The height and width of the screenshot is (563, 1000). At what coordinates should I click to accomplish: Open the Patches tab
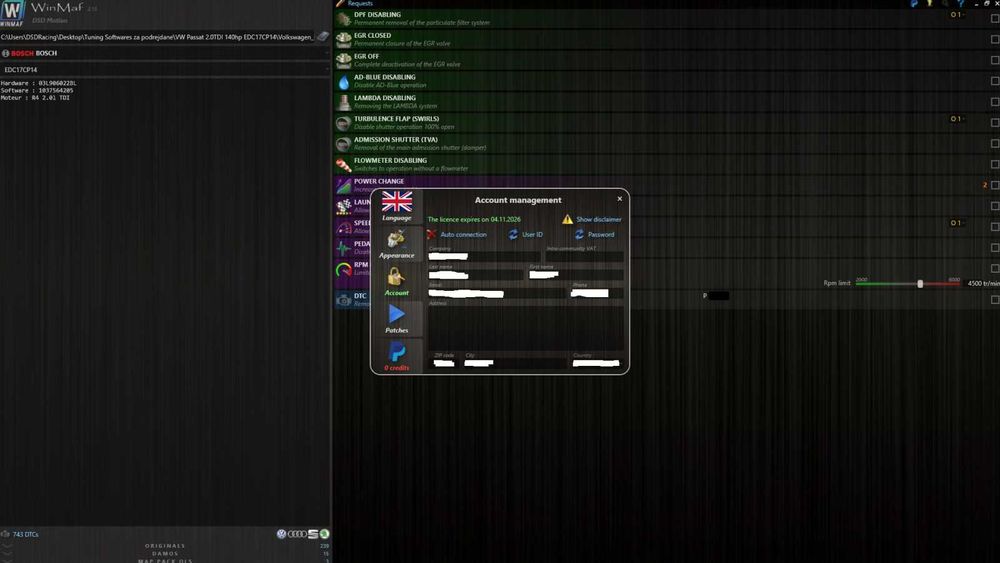click(x=397, y=319)
